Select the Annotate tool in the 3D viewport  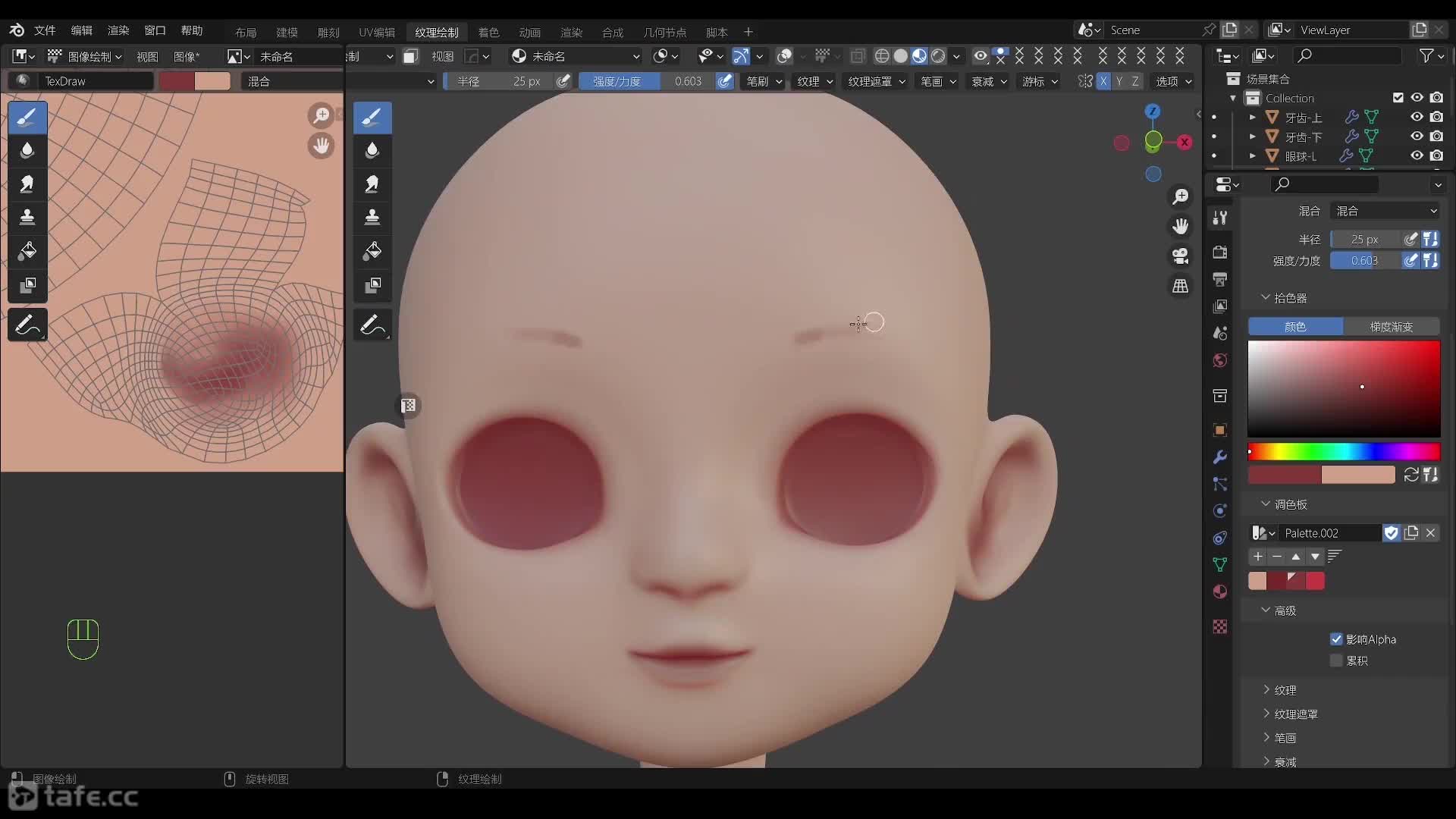click(372, 325)
